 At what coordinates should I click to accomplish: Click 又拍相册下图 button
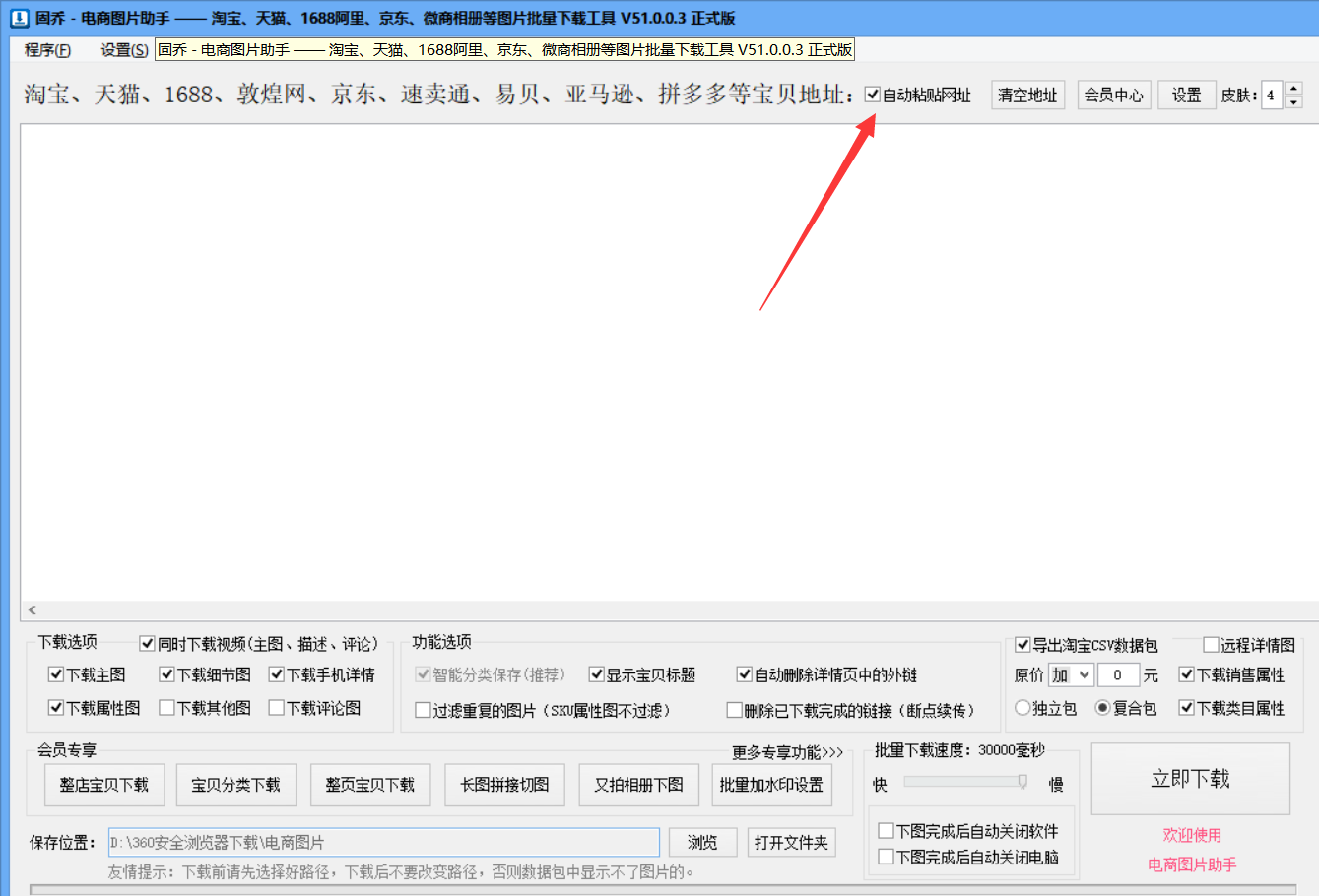coord(638,785)
